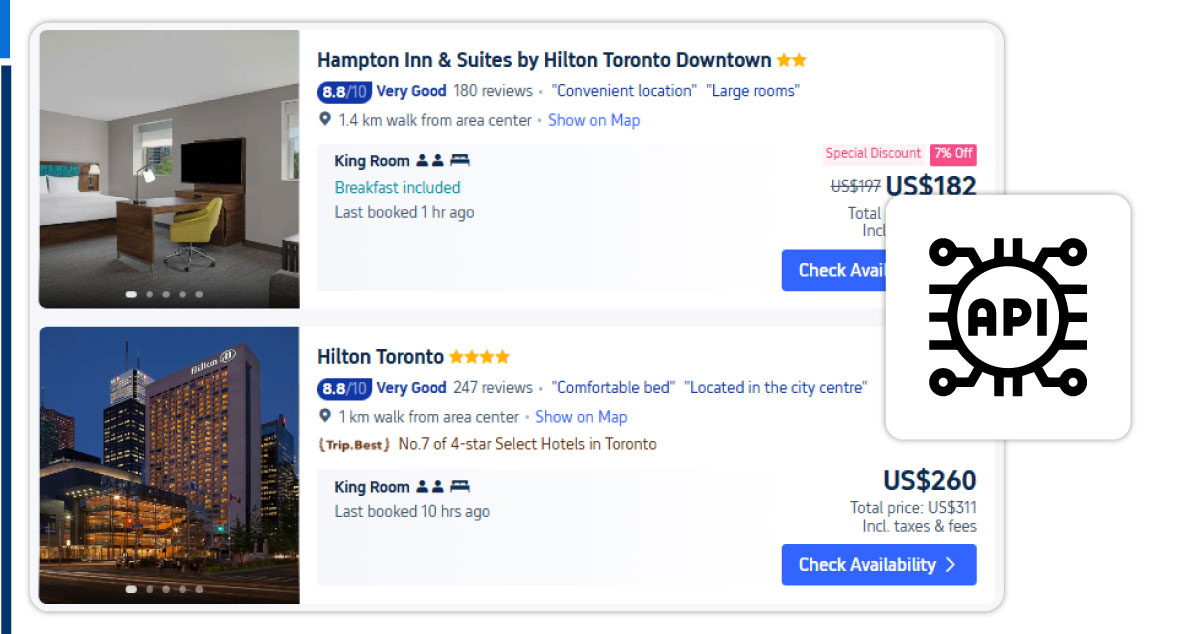Select the Hampton Inn room photo thumbnail
The height and width of the screenshot is (634, 1202).
(169, 168)
